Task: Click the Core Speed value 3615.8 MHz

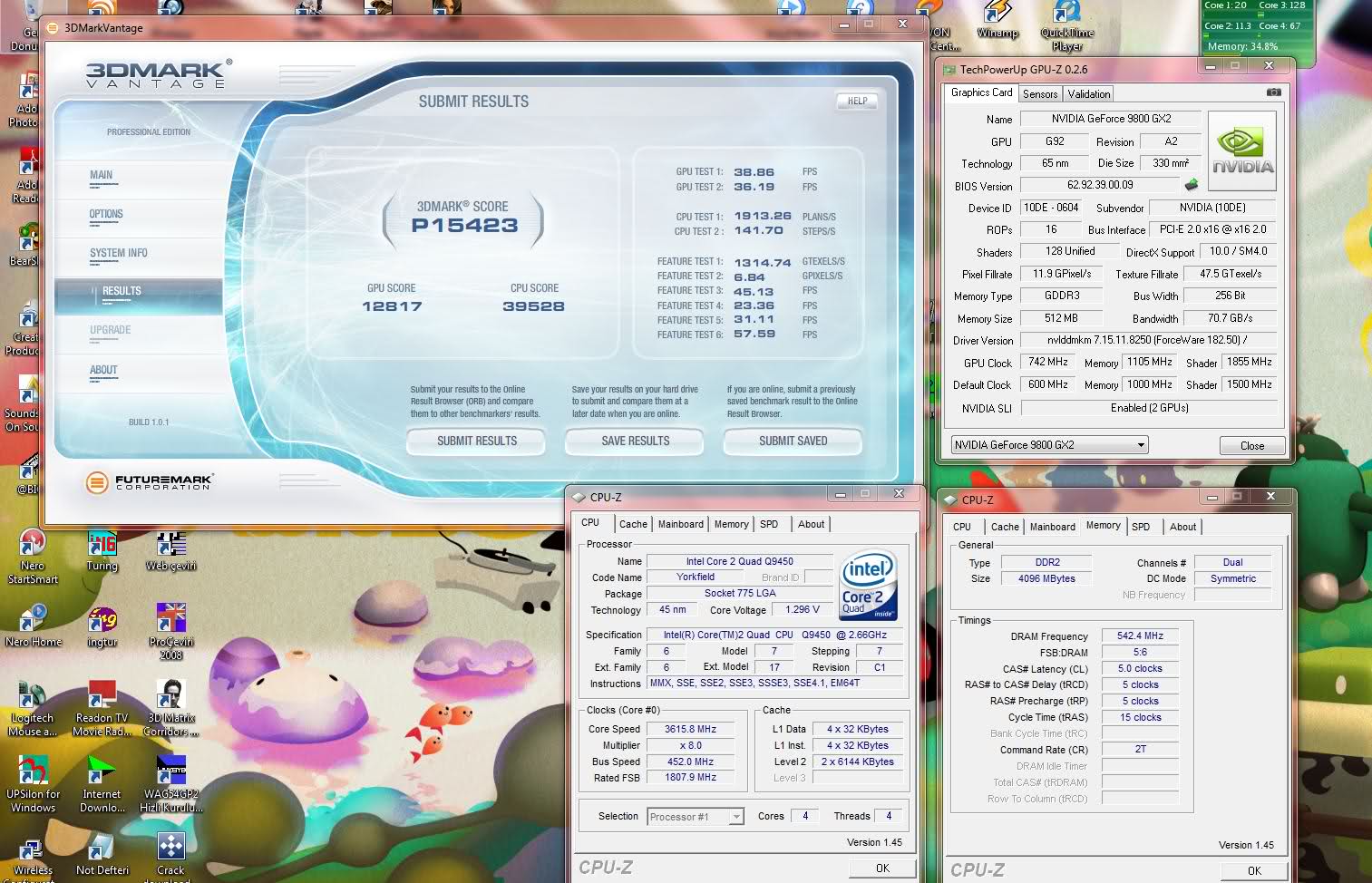Action: [x=690, y=729]
